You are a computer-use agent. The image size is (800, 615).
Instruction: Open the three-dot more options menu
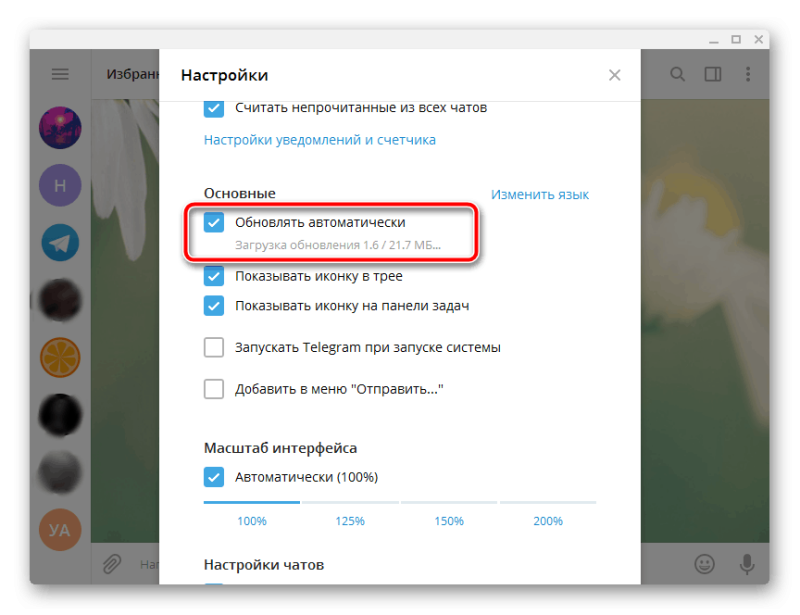click(x=748, y=75)
